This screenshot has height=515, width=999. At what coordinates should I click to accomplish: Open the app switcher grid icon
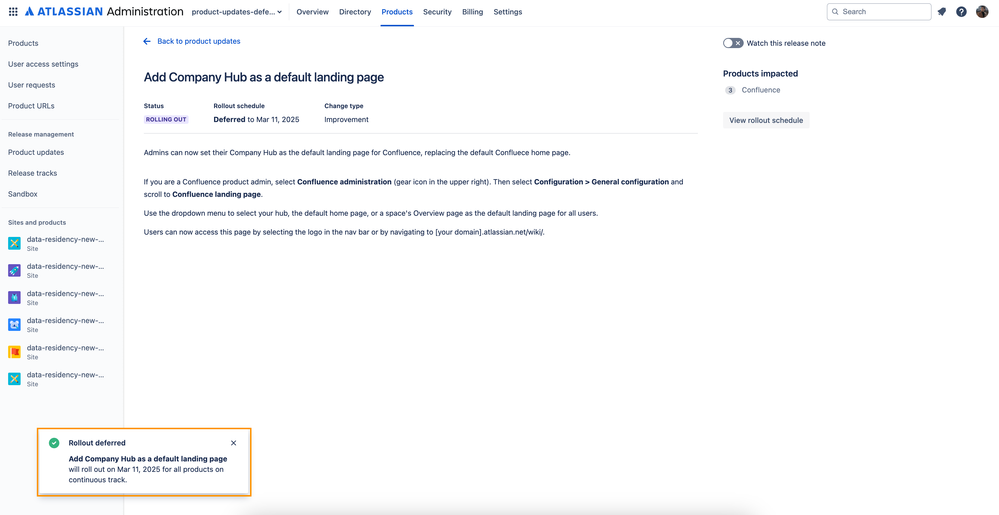pos(13,11)
